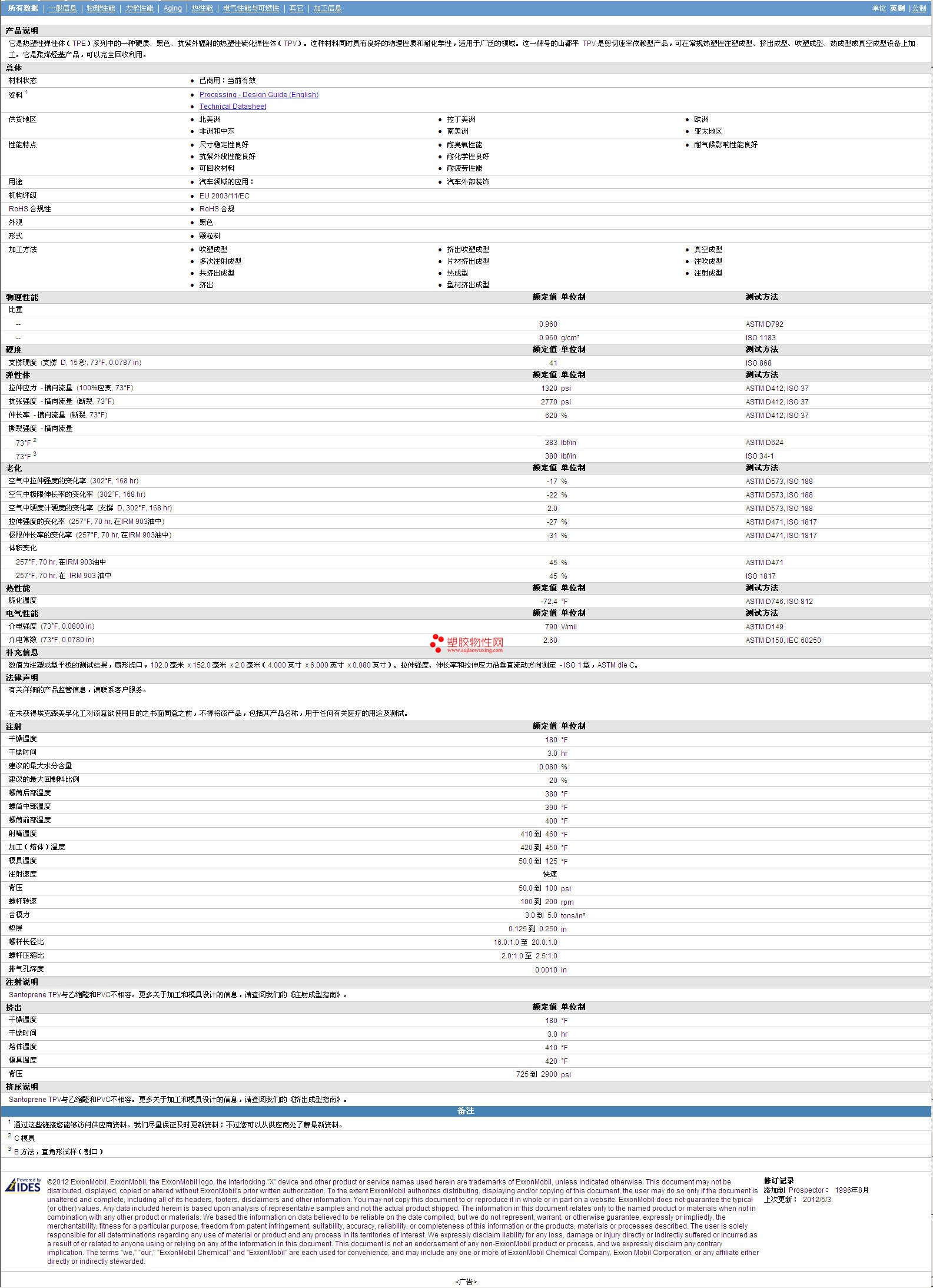Click the 法律声明 section header

point(22,678)
